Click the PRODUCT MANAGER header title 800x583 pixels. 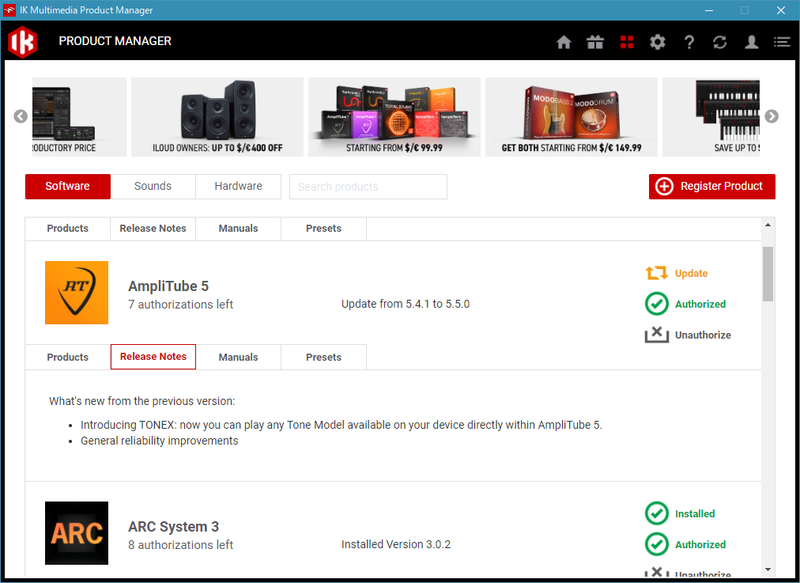coord(115,41)
